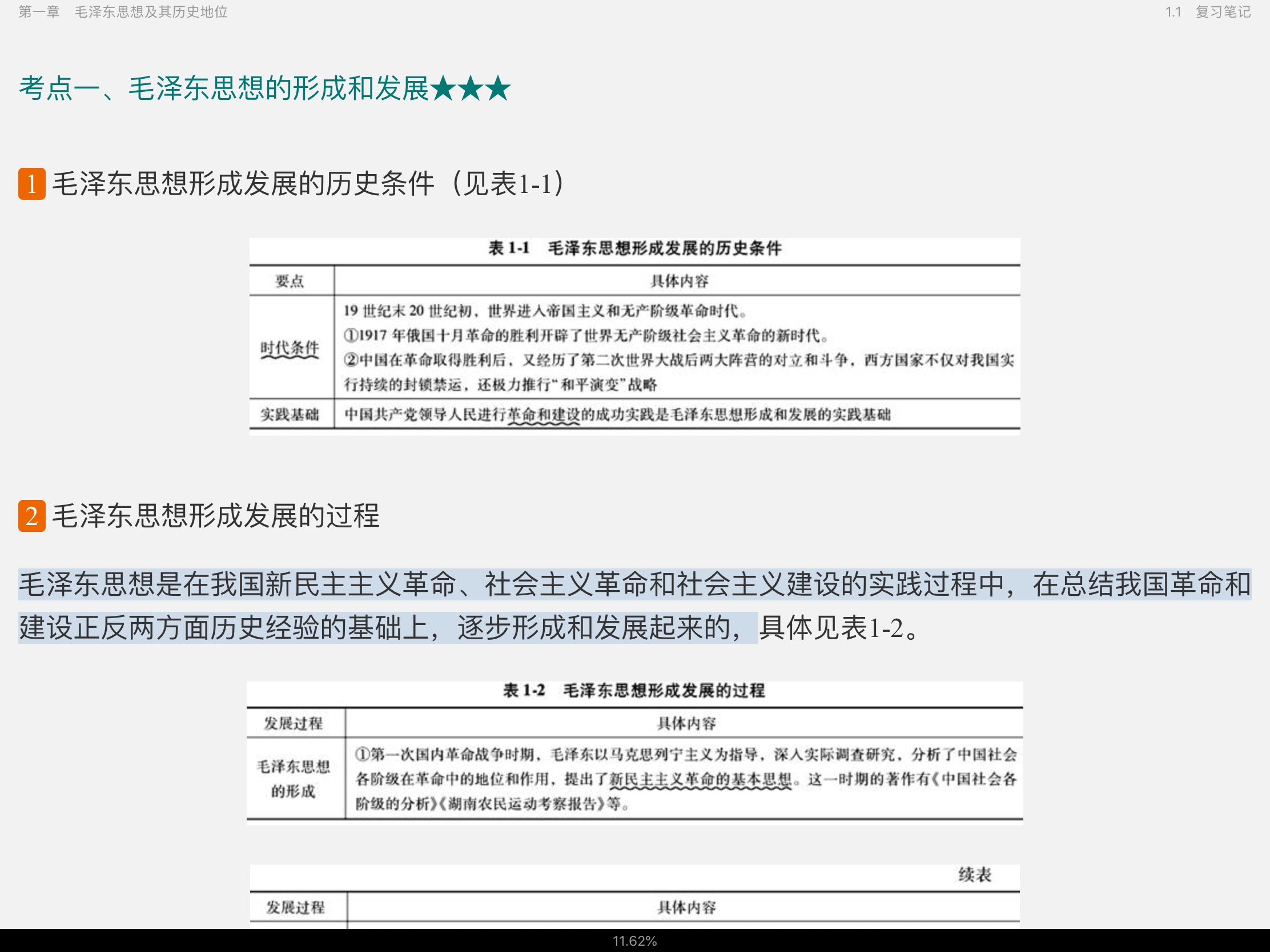Click the underlined 时代条件 cell in table
The image size is (1270, 952).
pyautogui.click(x=290, y=348)
